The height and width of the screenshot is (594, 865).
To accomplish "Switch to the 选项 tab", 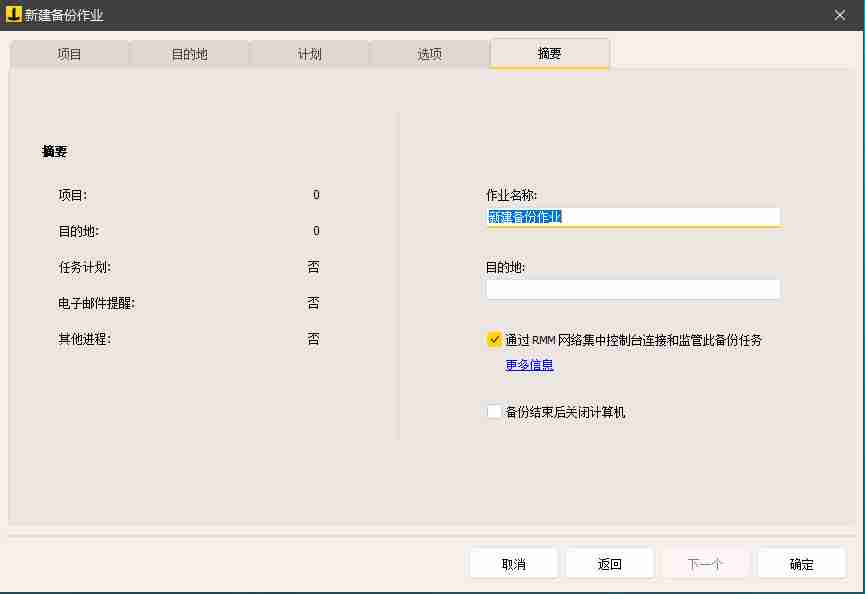I will 429,54.
